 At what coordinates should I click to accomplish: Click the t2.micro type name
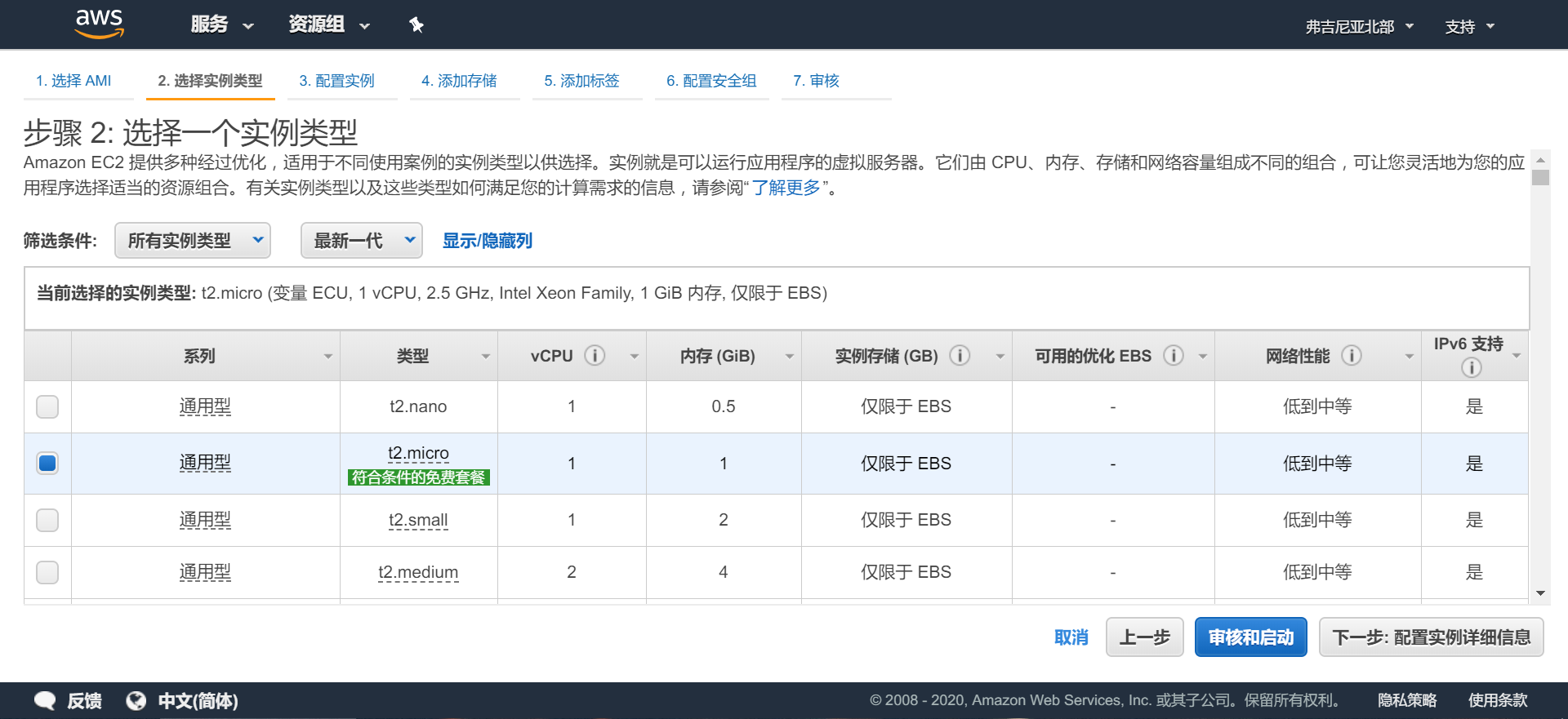coord(418,453)
